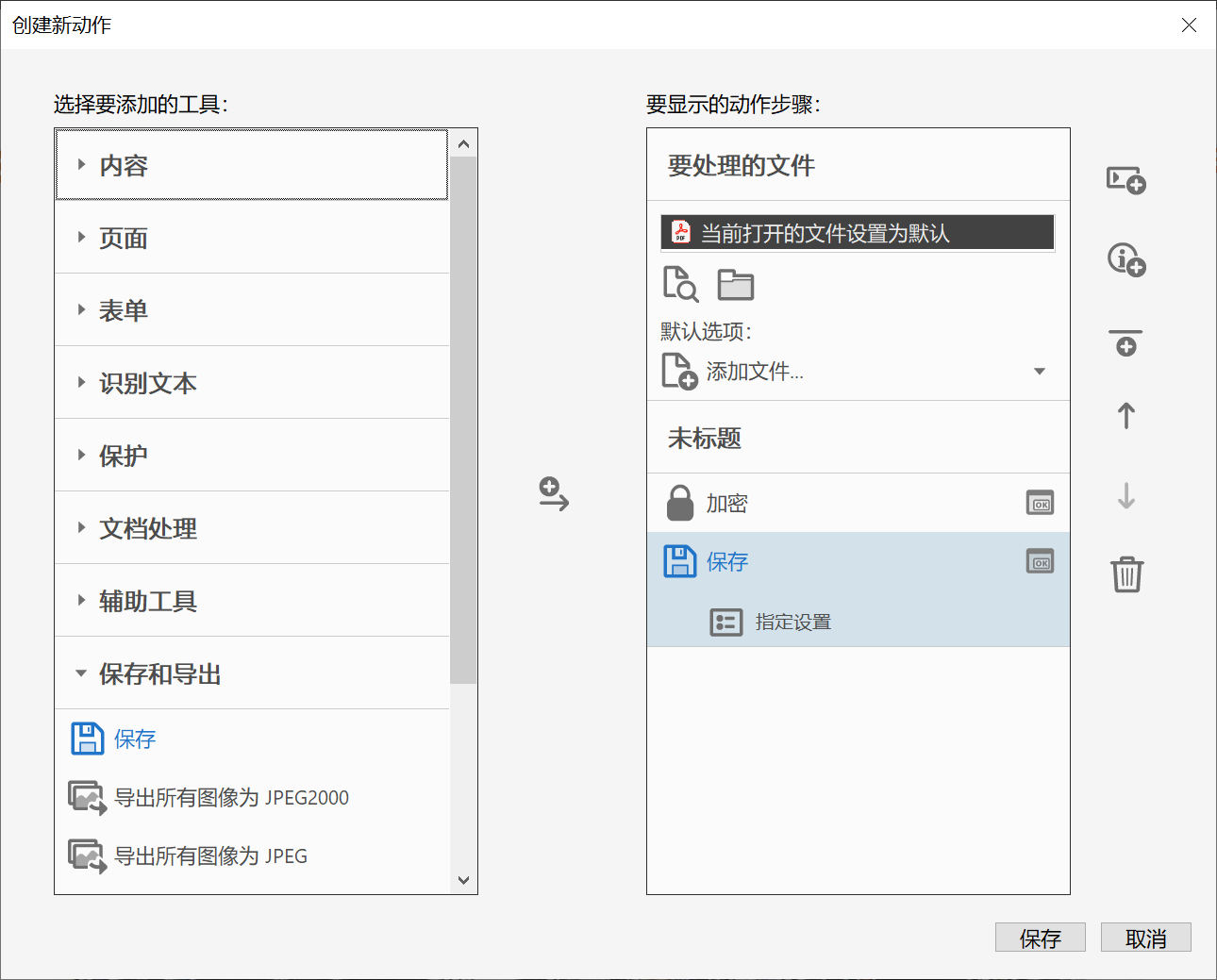
Task: Open the 添加文件 default options dropdown
Action: pos(1039,371)
